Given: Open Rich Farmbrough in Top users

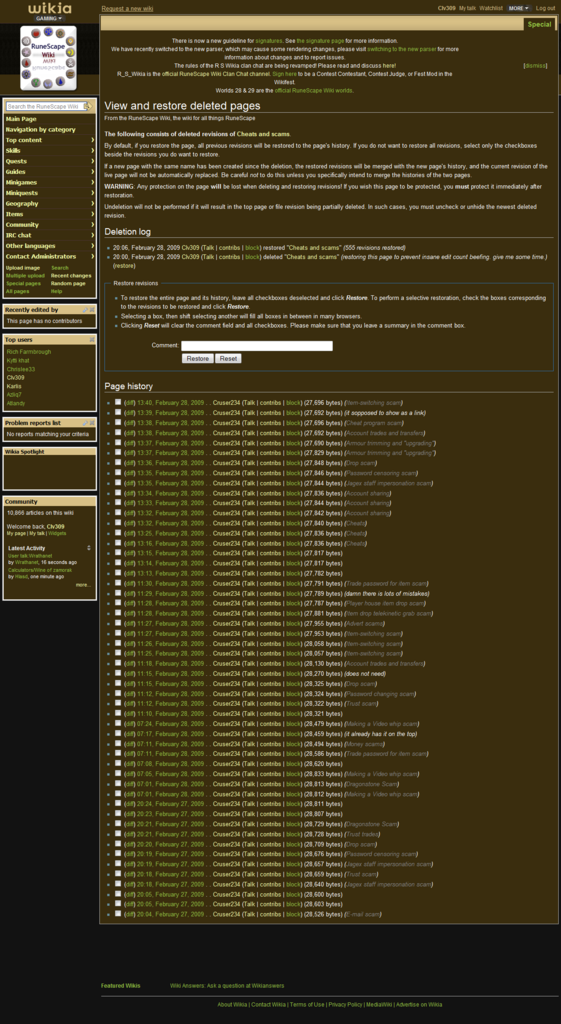Looking at the screenshot, I should [29, 352].
